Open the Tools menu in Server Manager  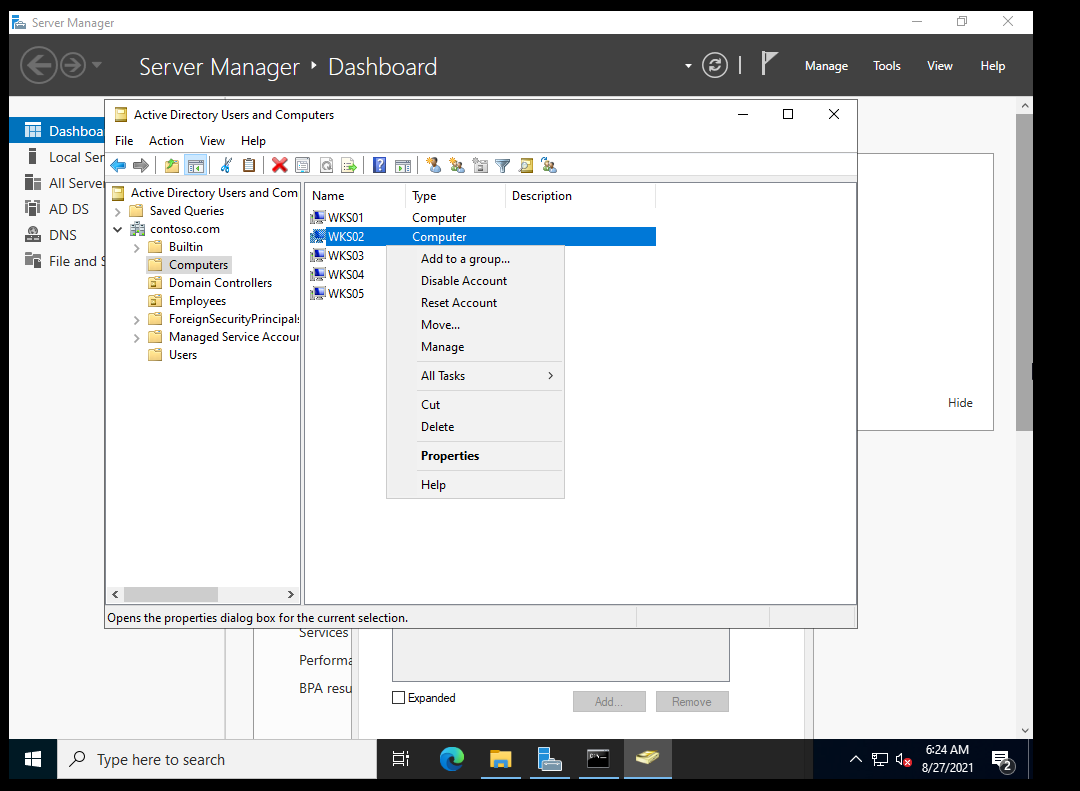886,66
